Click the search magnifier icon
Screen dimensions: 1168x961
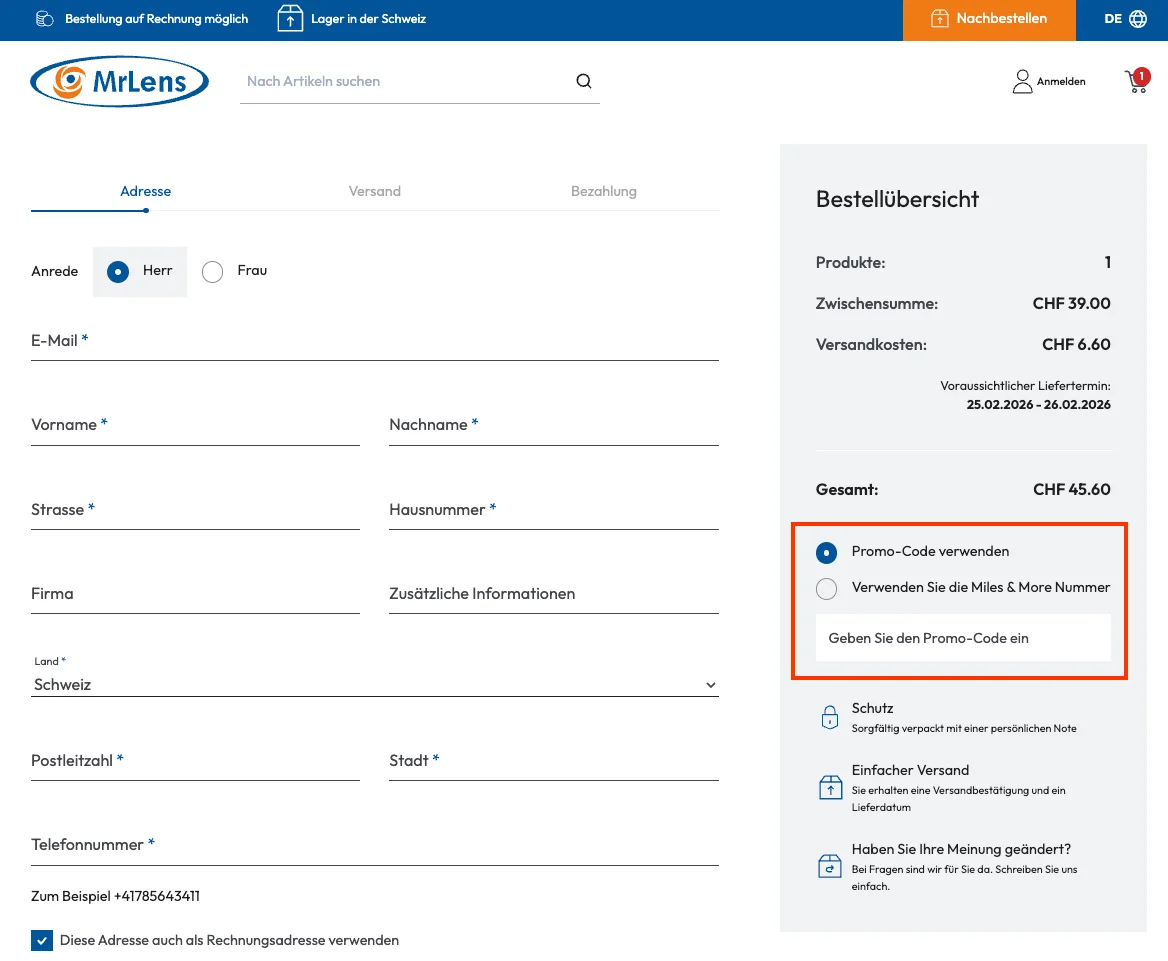(x=584, y=81)
